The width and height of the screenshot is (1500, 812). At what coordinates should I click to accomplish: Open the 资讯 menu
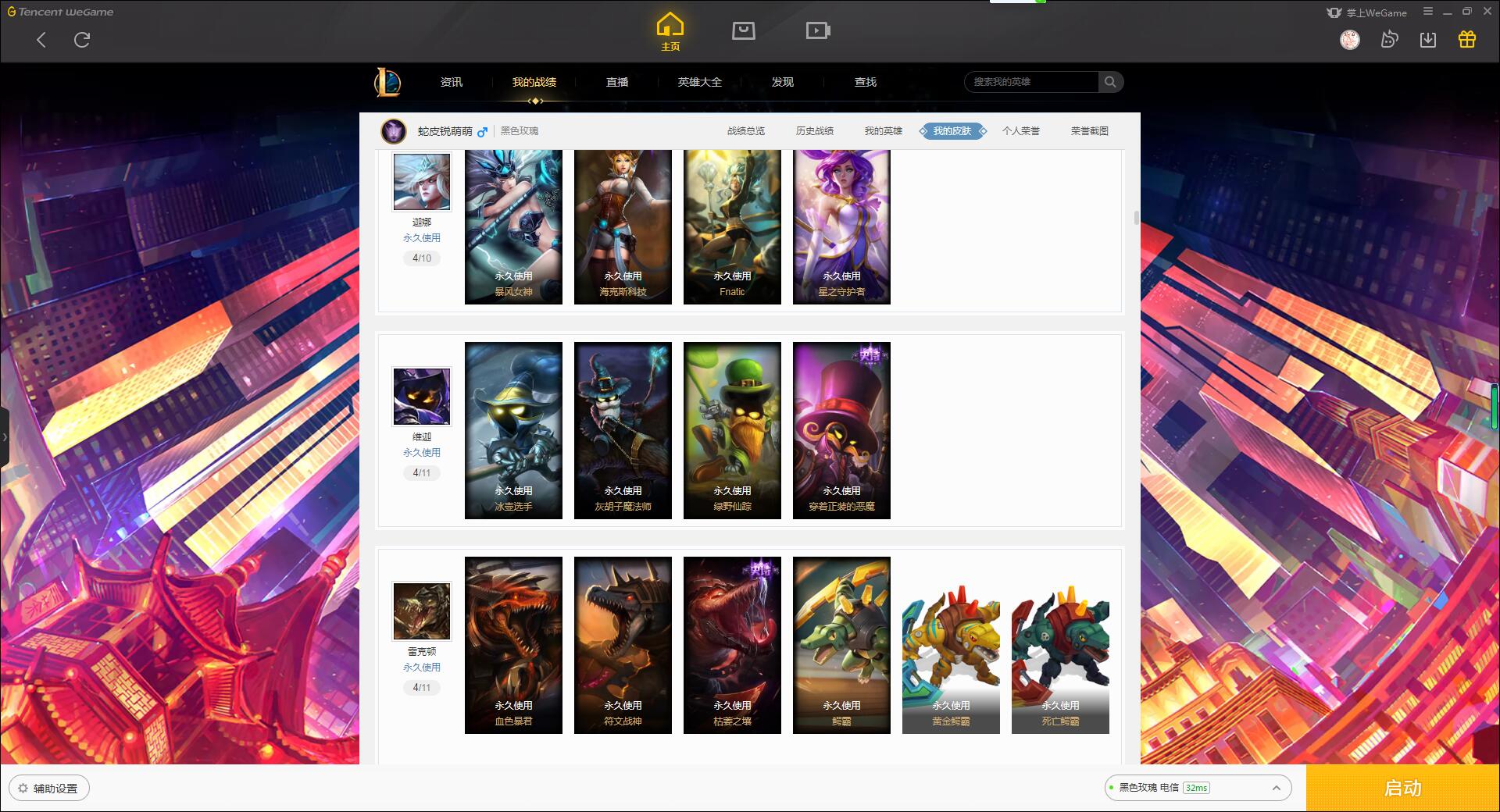pyautogui.click(x=452, y=82)
